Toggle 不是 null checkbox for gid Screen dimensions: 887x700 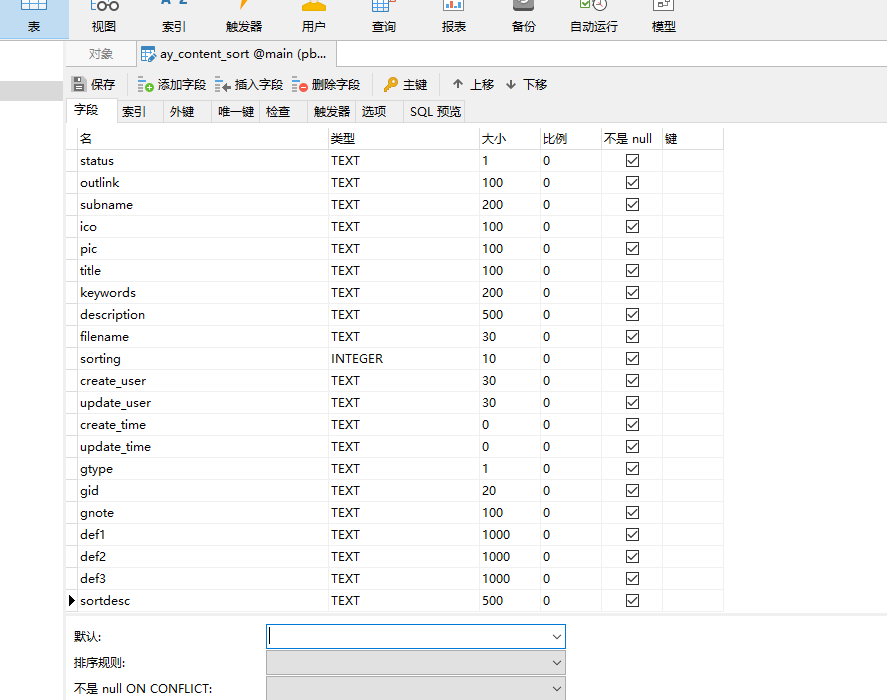[x=632, y=491]
